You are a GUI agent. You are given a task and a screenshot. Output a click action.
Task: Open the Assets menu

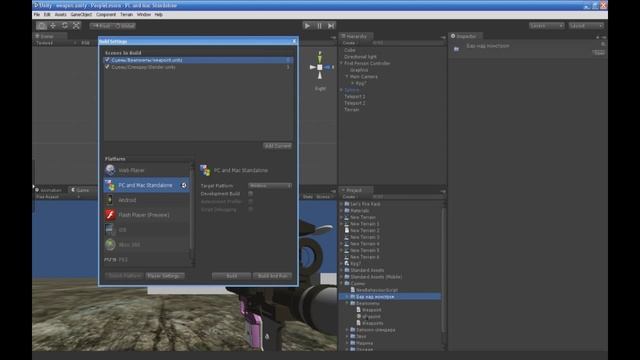(x=60, y=14)
